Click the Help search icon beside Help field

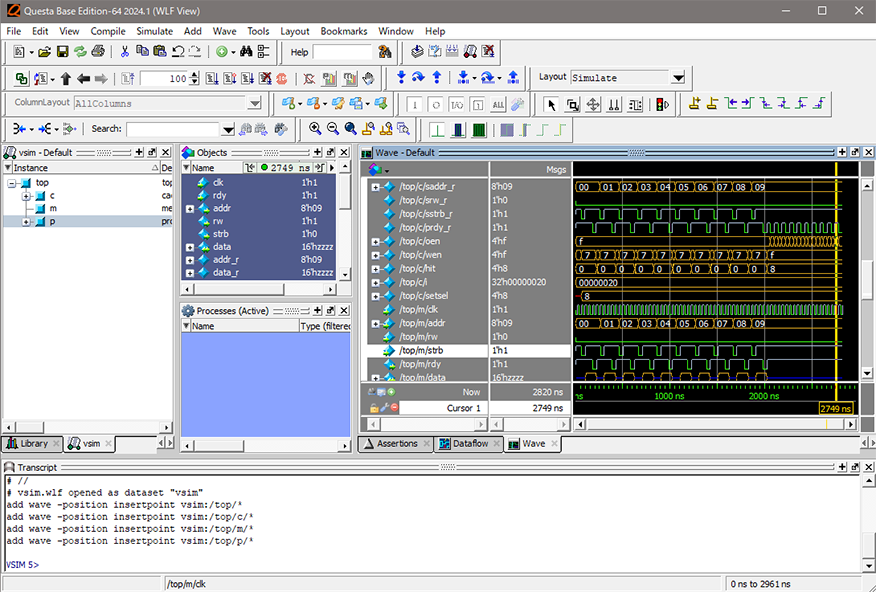click(x=385, y=52)
